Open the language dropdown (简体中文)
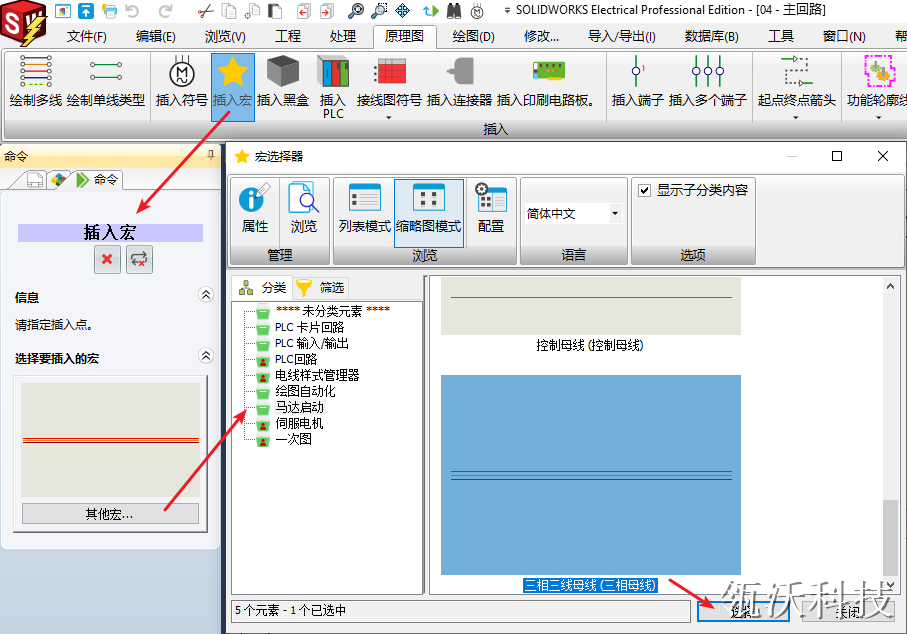 coord(574,214)
